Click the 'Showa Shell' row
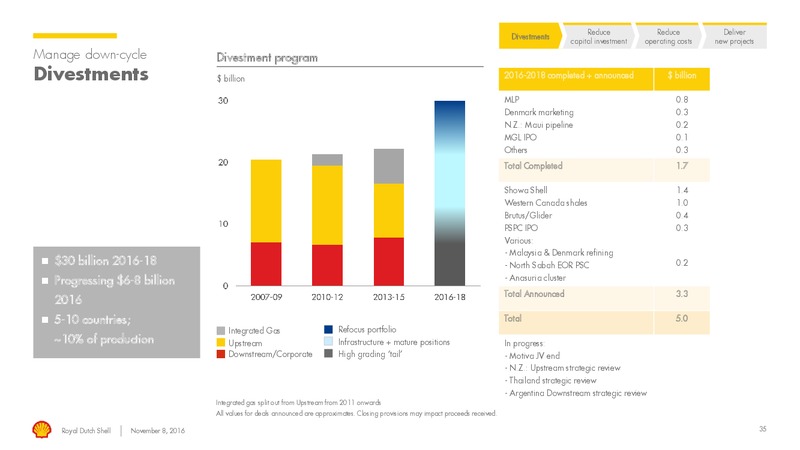 pyautogui.click(x=604, y=190)
